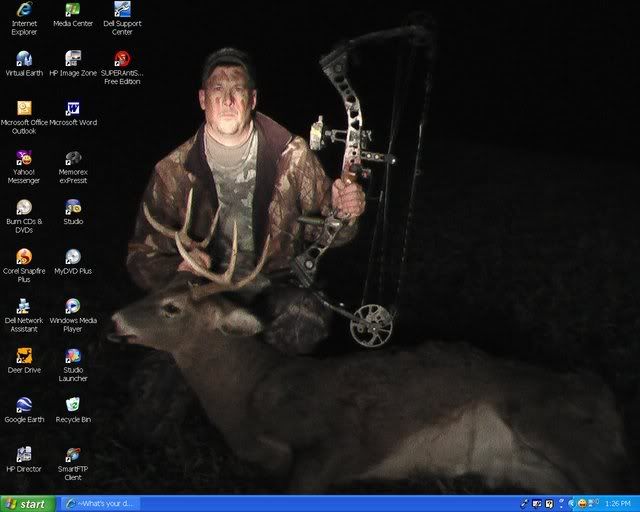The width and height of the screenshot is (640, 512).
Task: Launch SUPERAntiSpyware Free Edition icon
Action: [x=122, y=68]
